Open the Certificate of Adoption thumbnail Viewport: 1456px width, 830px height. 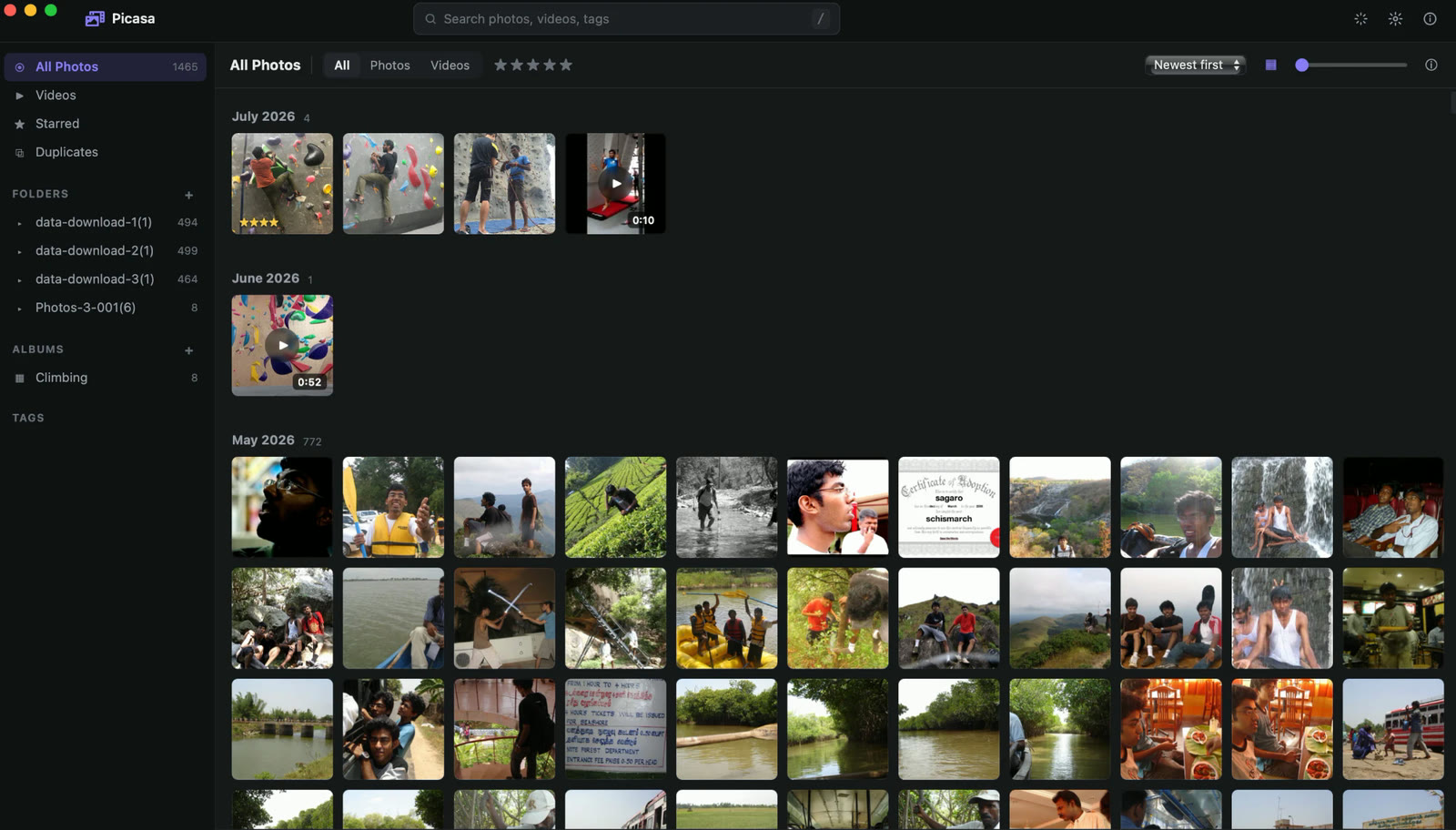tap(948, 507)
